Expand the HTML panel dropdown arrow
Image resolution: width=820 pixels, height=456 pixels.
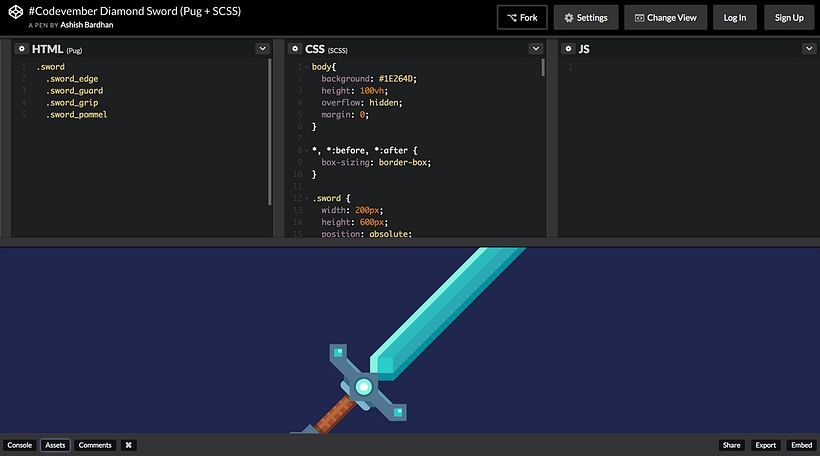pyautogui.click(x=263, y=49)
